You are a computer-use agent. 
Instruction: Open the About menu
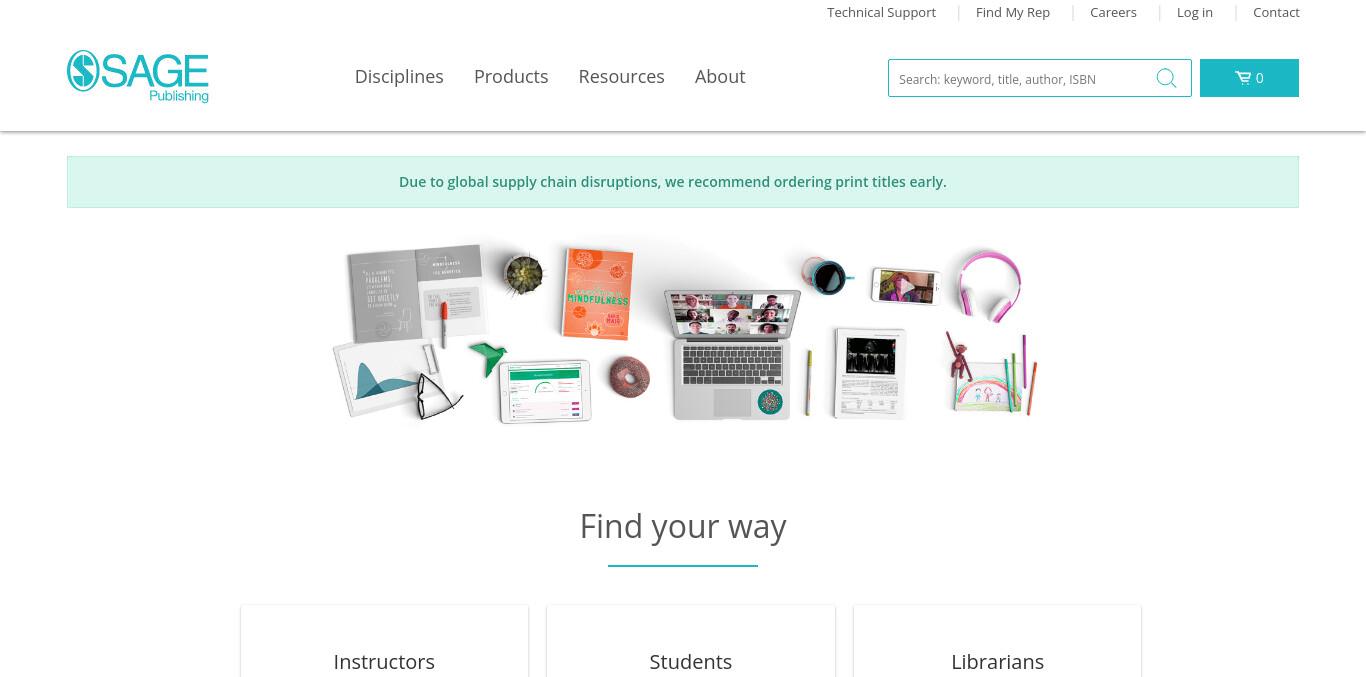[x=720, y=77]
